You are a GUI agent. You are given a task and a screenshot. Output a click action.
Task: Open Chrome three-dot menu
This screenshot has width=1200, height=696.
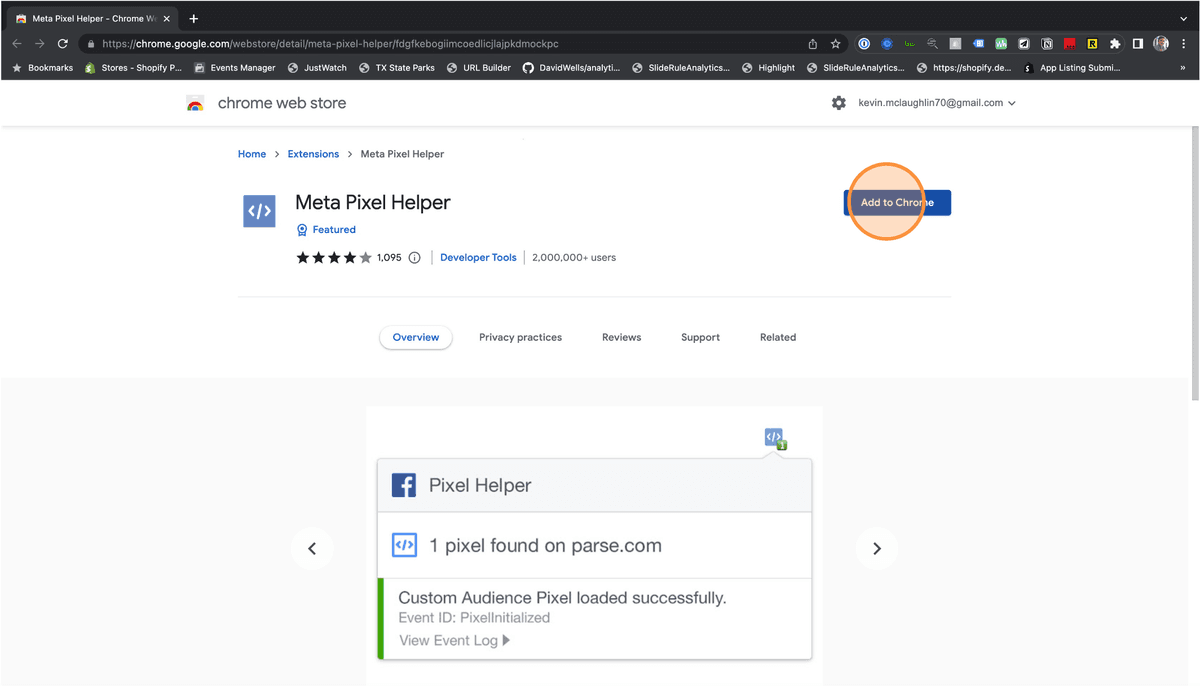click(x=1183, y=44)
